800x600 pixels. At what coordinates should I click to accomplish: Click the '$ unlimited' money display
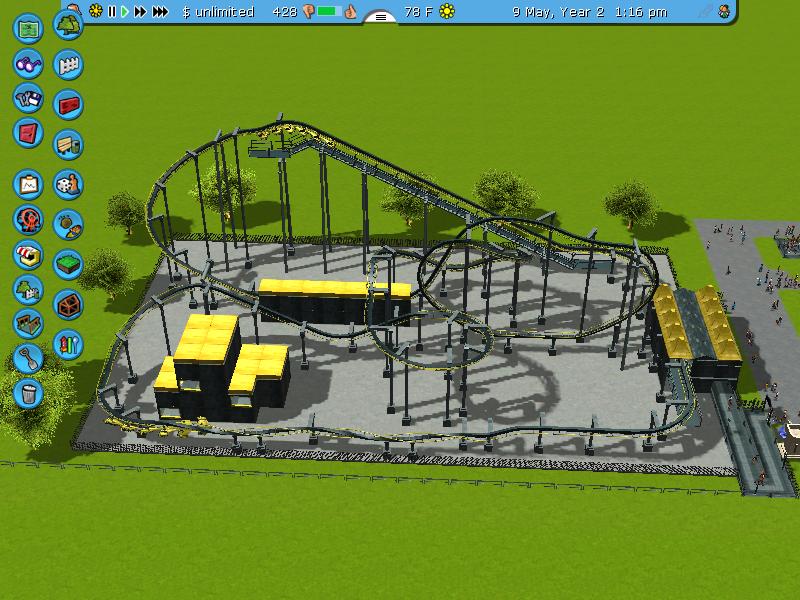coord(218,12)
